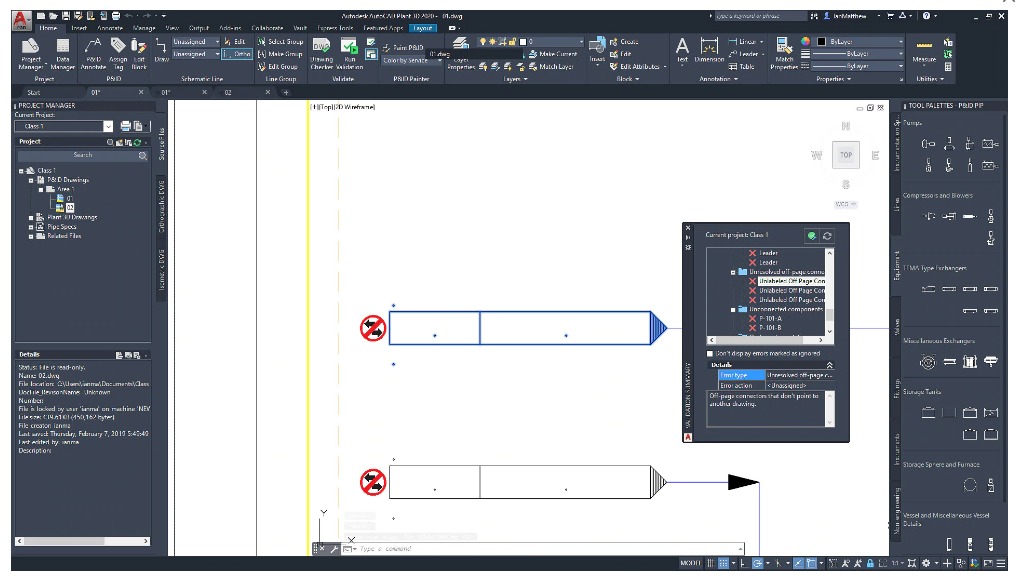
Task: Click the refresh icon in Validation Summary
Action: pos(827,236)
